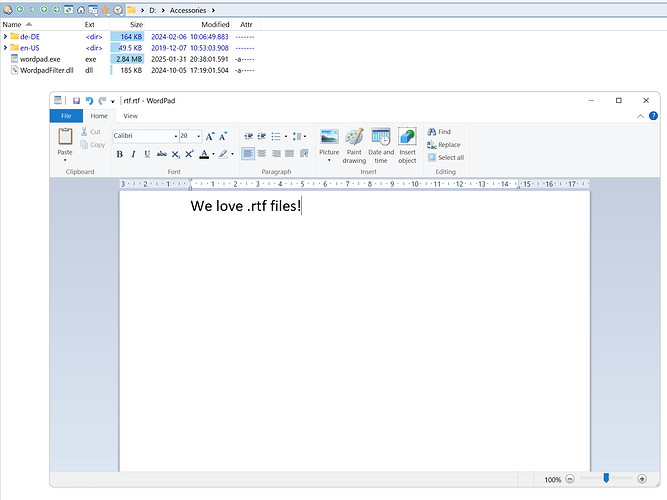Save the document from Quick Access toolbar
667x500 pixels.
coord(76,101)
